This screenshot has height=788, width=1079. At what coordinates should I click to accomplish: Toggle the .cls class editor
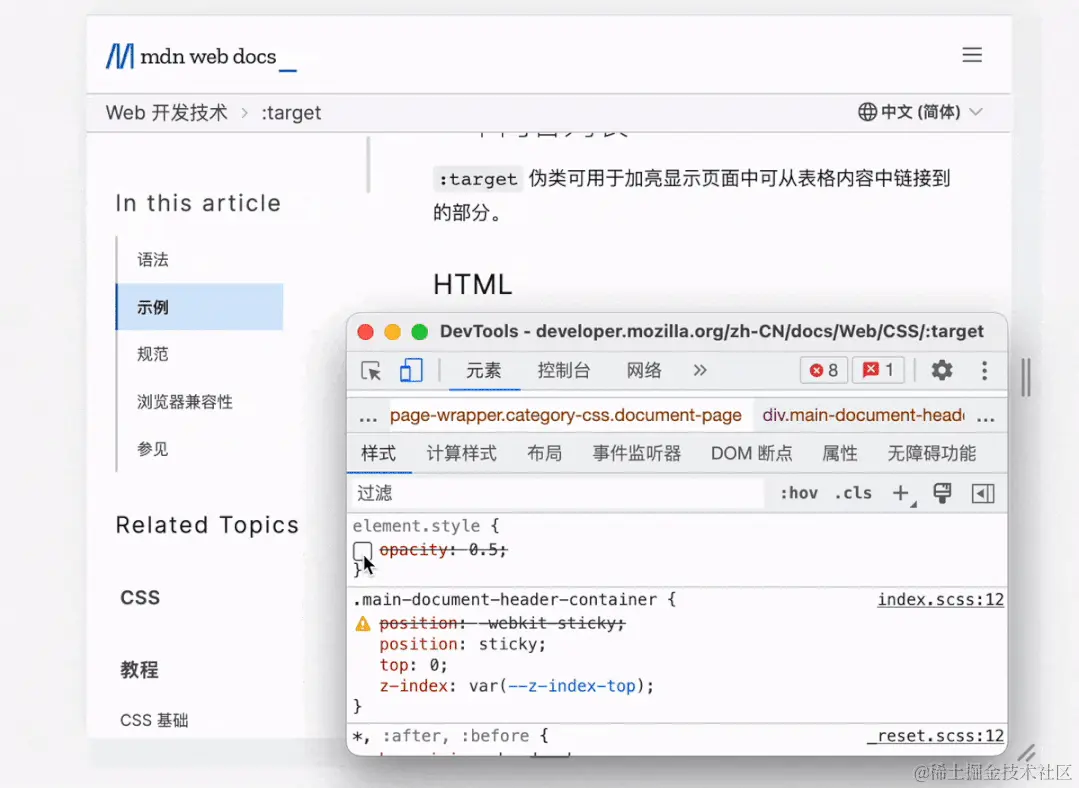pyautogui.click(x=853, y=493)
